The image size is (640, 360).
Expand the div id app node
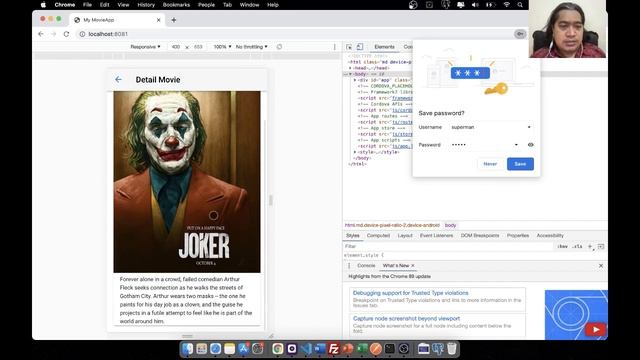(x=355, y=80)
